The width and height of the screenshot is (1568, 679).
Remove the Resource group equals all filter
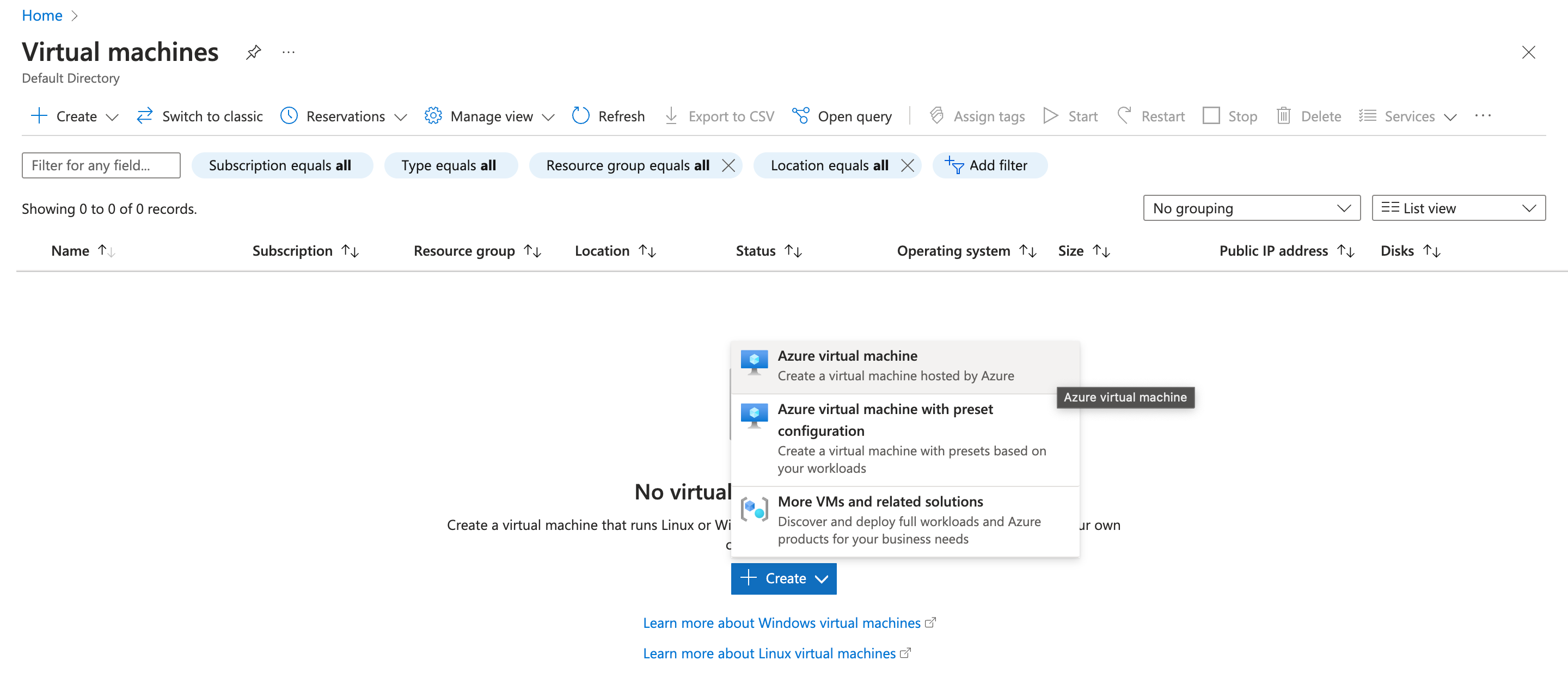click(728, 165)
